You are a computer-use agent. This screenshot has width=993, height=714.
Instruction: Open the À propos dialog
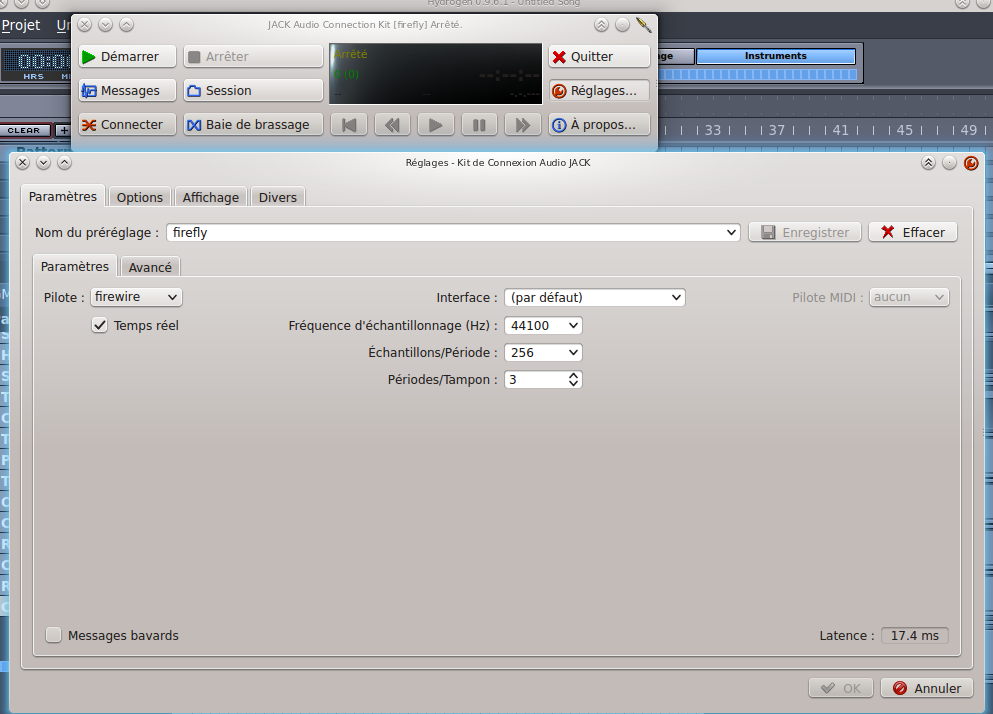click(x=599, y=125)
